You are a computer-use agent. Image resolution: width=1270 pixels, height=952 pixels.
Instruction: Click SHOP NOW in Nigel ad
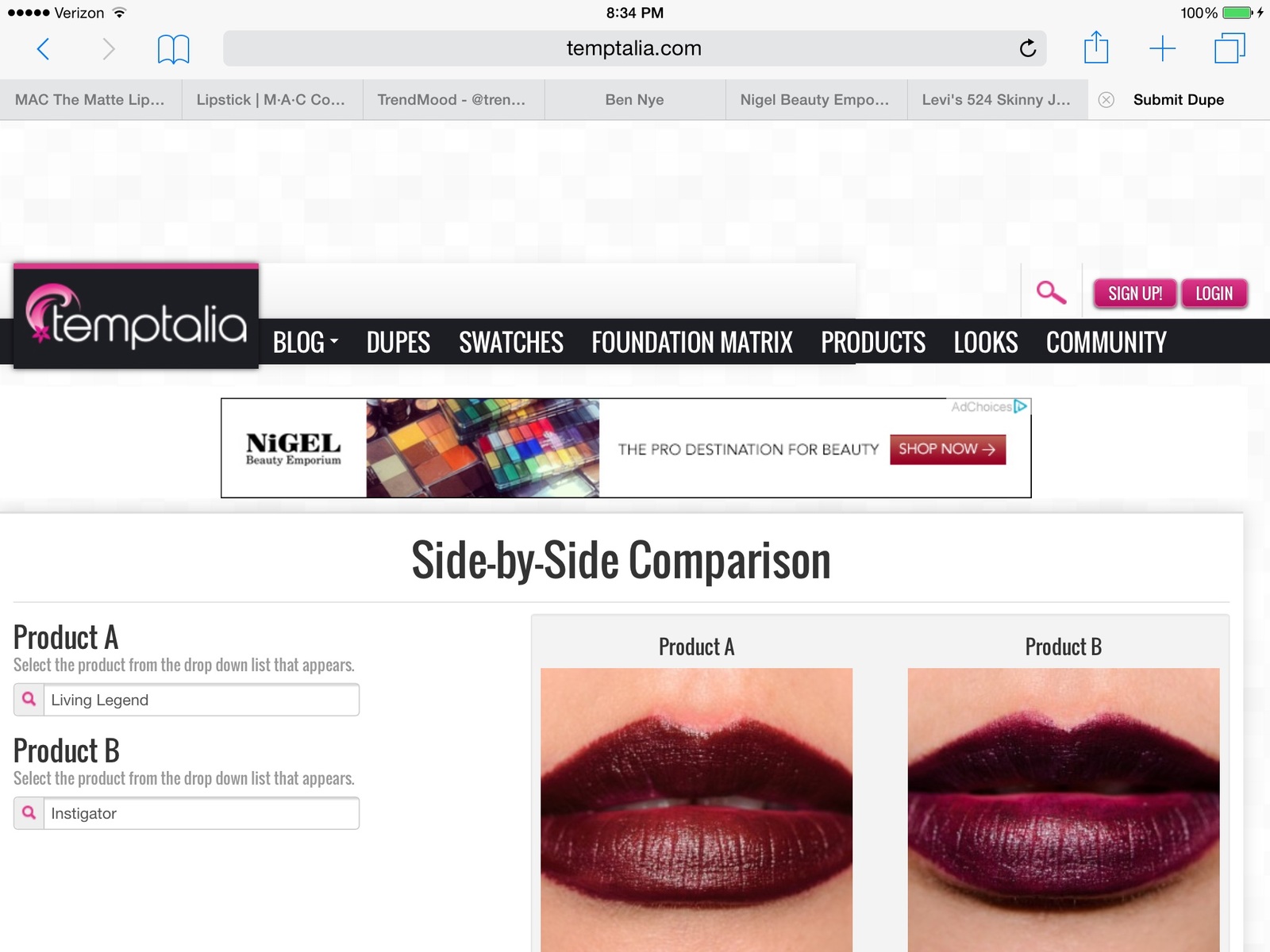[x=948, y=449]
